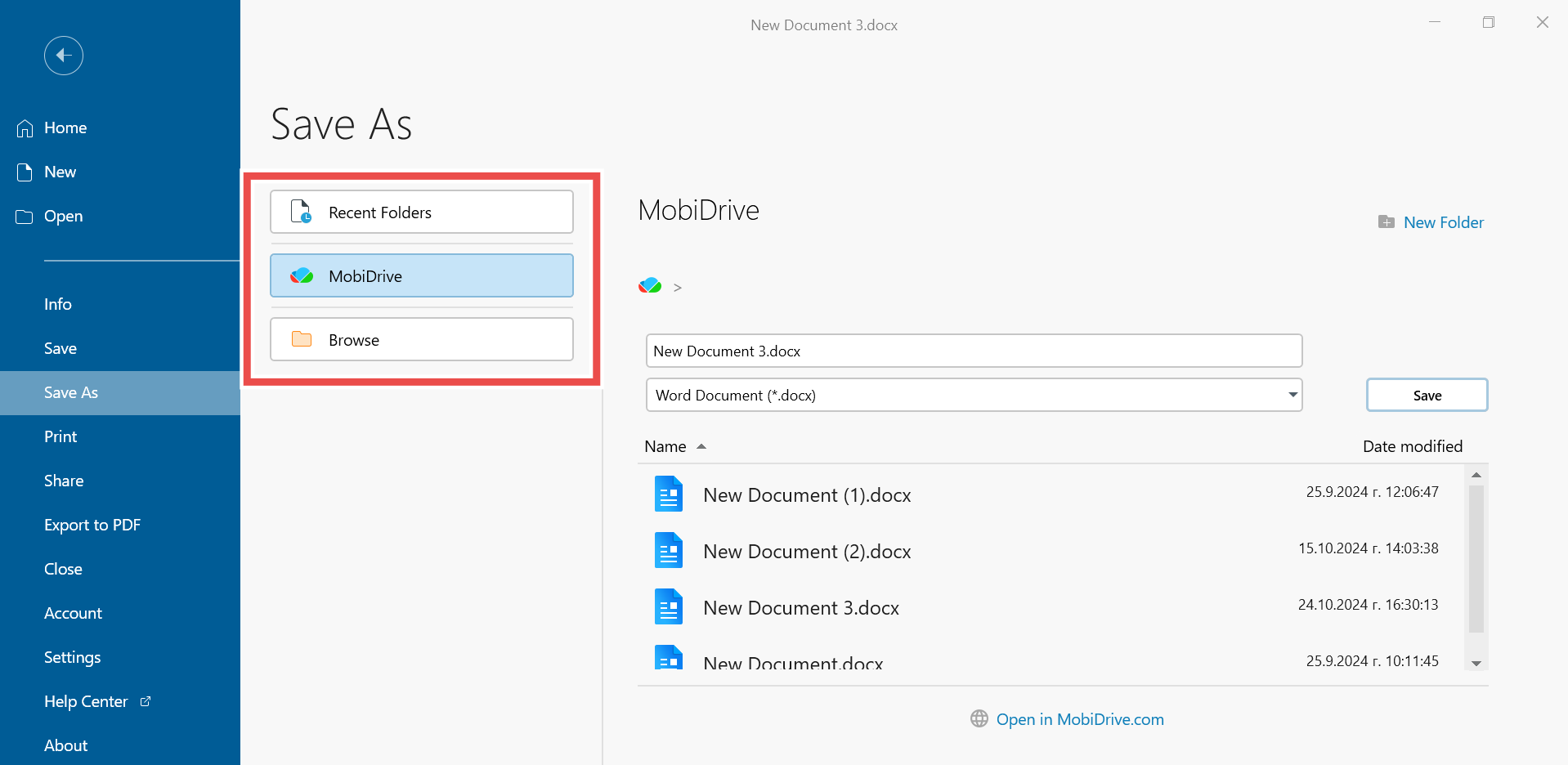Click the Name column sort arrow
This screenshot has height=765, width=1568.
tap(701, 446)
